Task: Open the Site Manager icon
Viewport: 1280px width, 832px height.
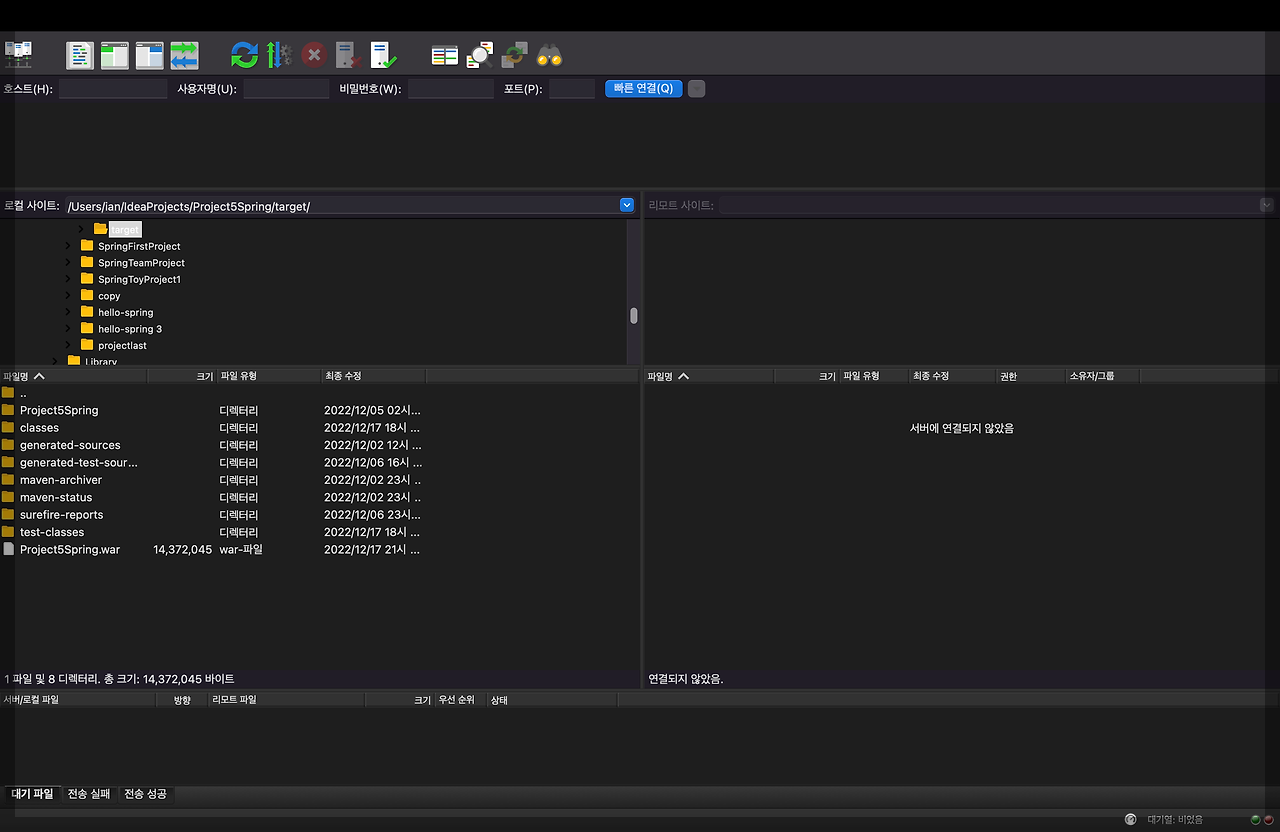Action: click(18, 55)
